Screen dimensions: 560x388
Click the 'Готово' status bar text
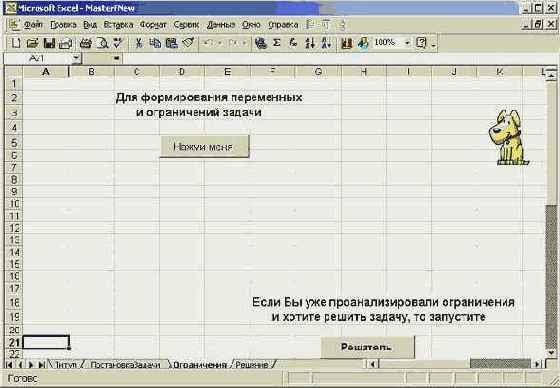[23, 378]
